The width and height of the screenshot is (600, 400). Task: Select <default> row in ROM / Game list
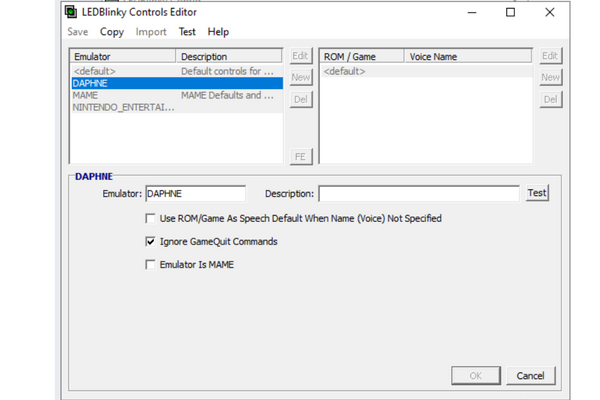tap(426, 71)
